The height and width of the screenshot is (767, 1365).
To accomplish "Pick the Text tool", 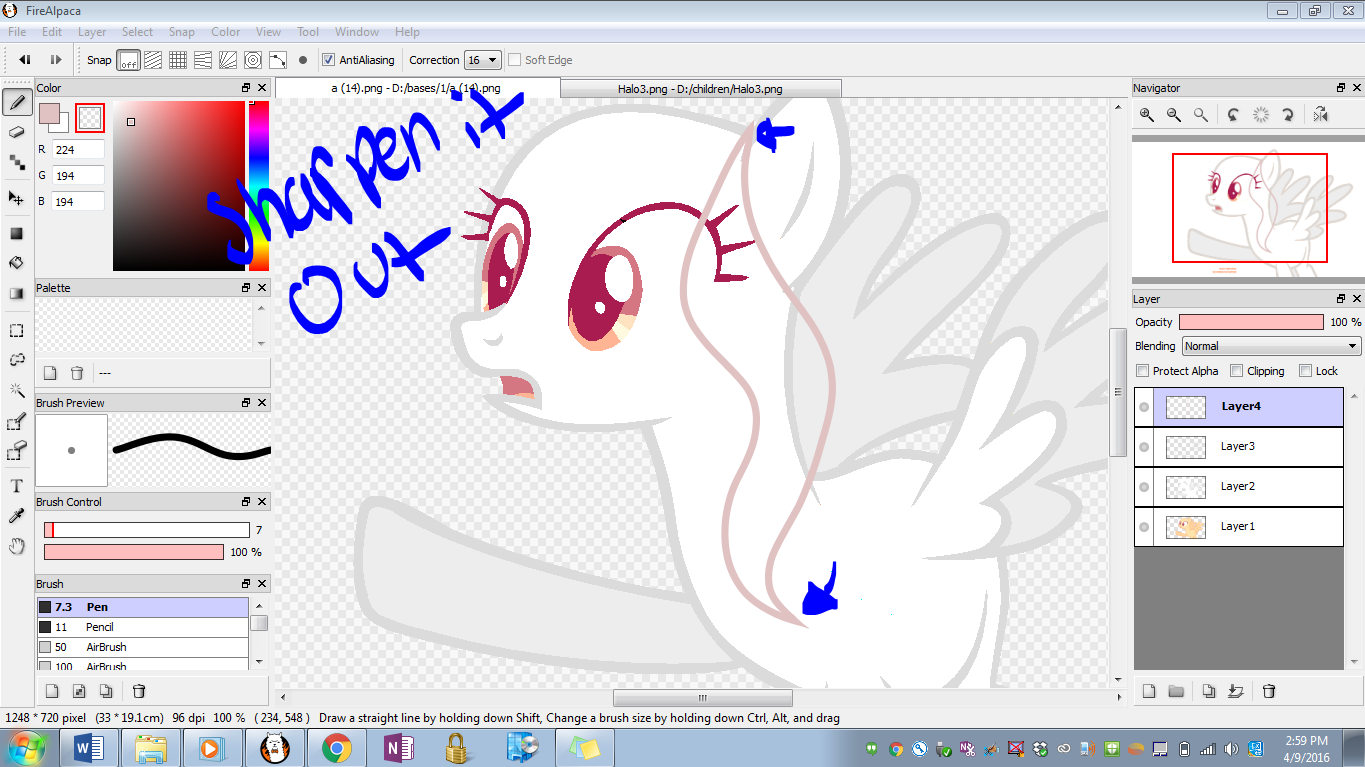I will 16,486.
